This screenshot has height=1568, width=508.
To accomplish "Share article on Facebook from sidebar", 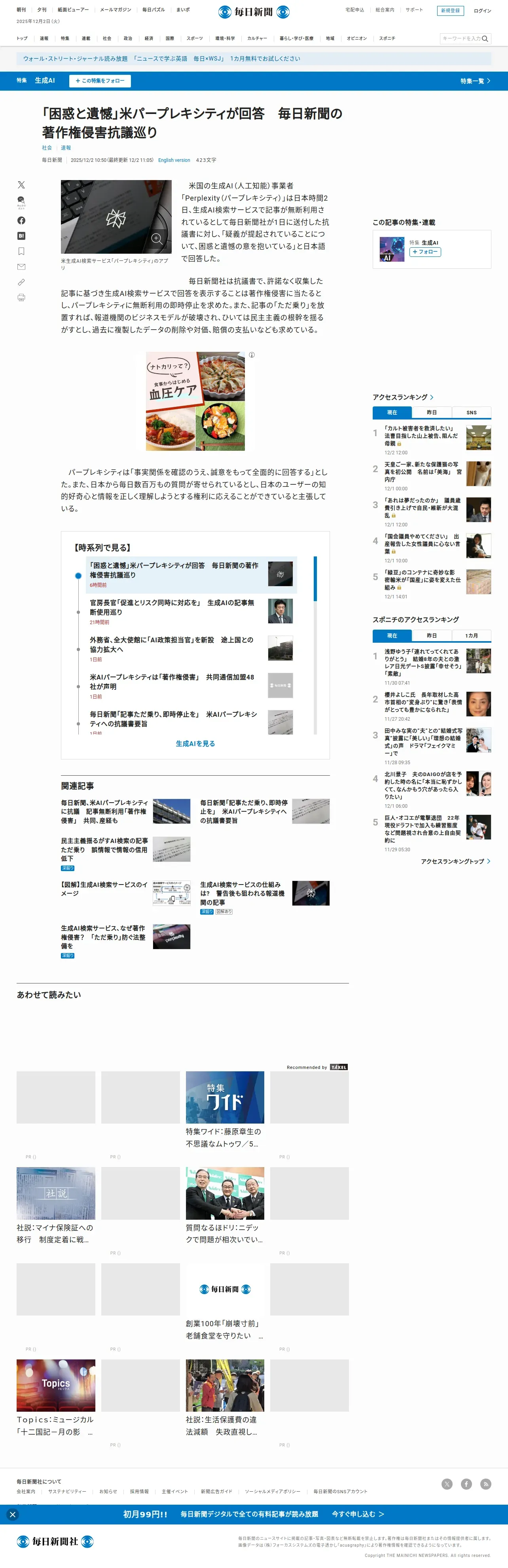I will tap(21, 220).
